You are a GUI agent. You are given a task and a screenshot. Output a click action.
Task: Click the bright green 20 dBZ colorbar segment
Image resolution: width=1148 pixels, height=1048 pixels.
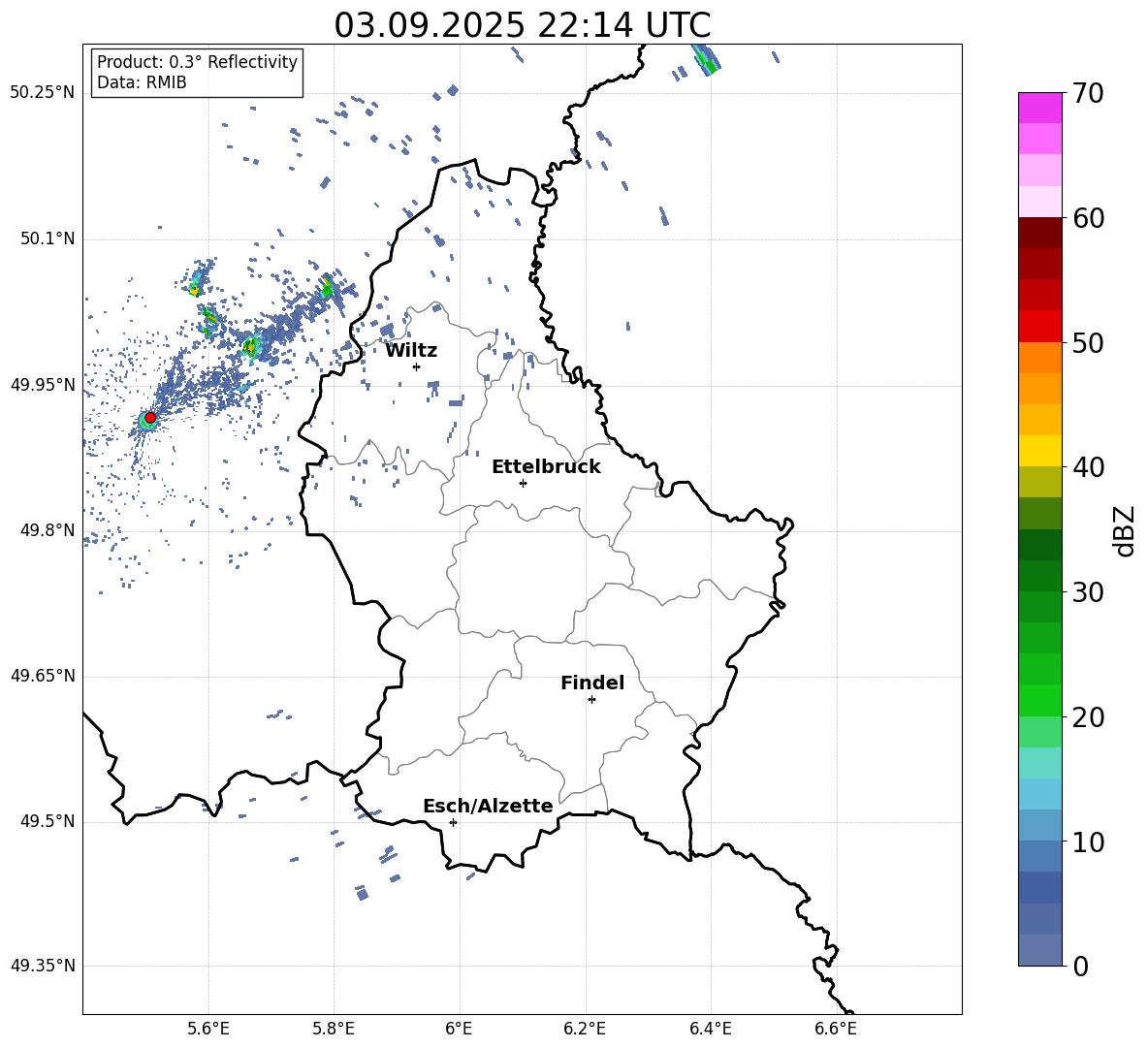pyautogui.click(x=1039, y=700)
